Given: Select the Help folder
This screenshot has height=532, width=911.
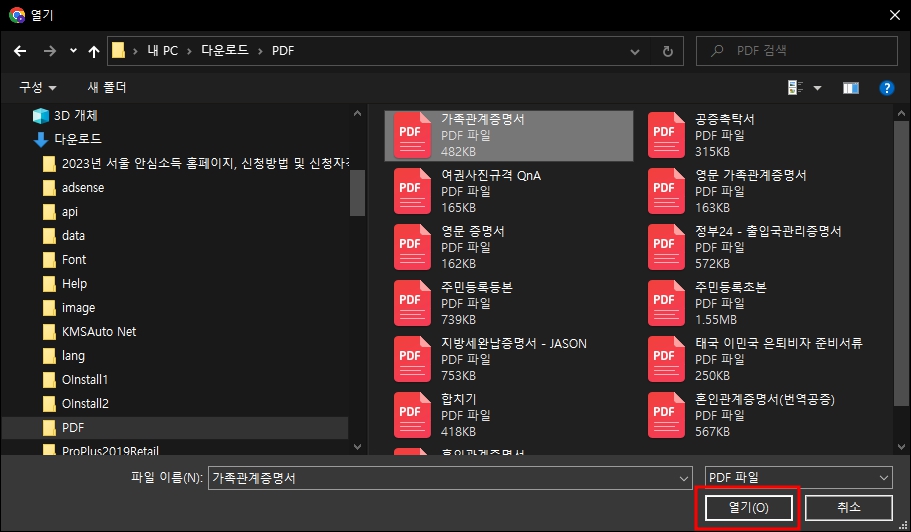Looking at the screenshot, I should 74,283.
